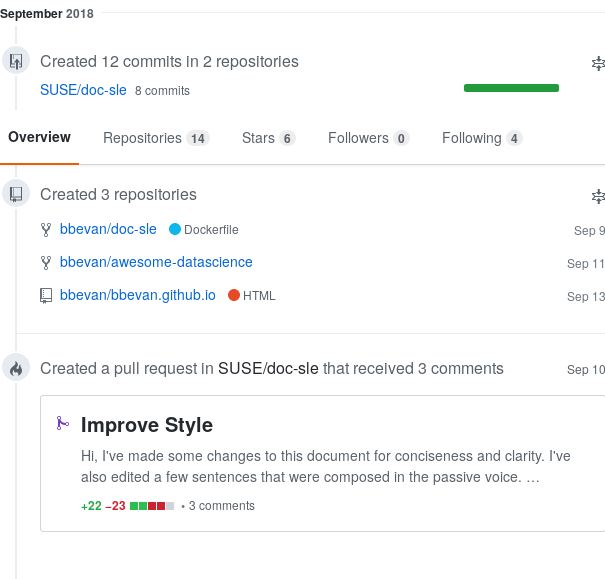Click the commits push icon in timeline

pyautogui.click(x=16, y=61)
